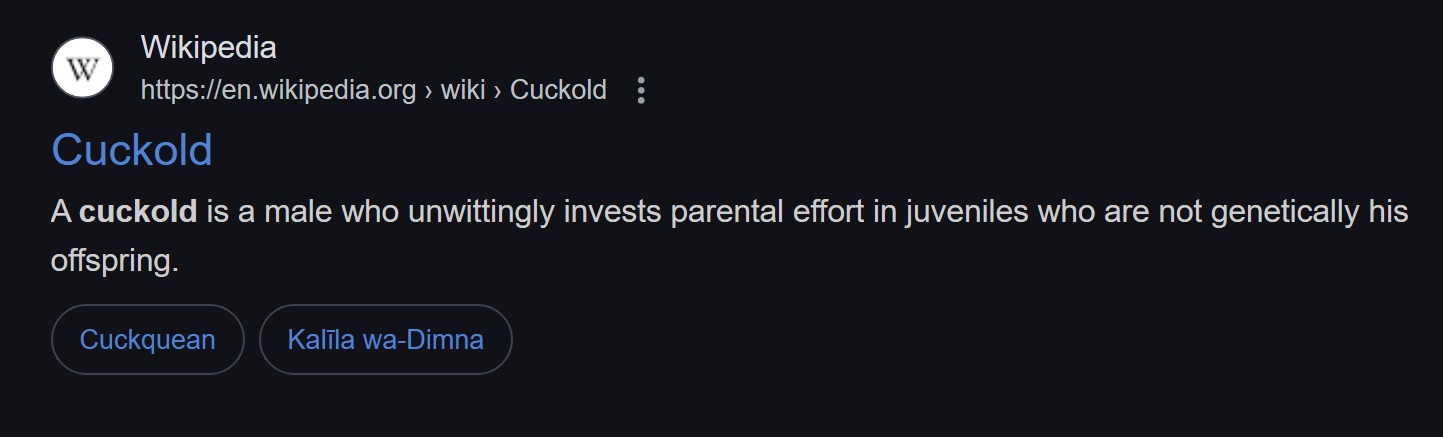
Task: Click the 'https://en.wikipedia.org' domain in the URL
Action: pos(278,91)
